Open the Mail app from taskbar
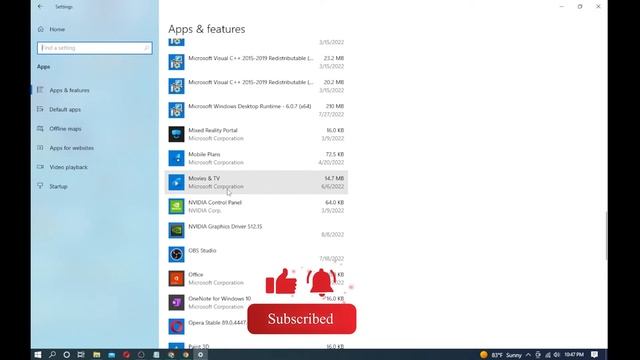 pyautogui.click(x=111, y=355)
